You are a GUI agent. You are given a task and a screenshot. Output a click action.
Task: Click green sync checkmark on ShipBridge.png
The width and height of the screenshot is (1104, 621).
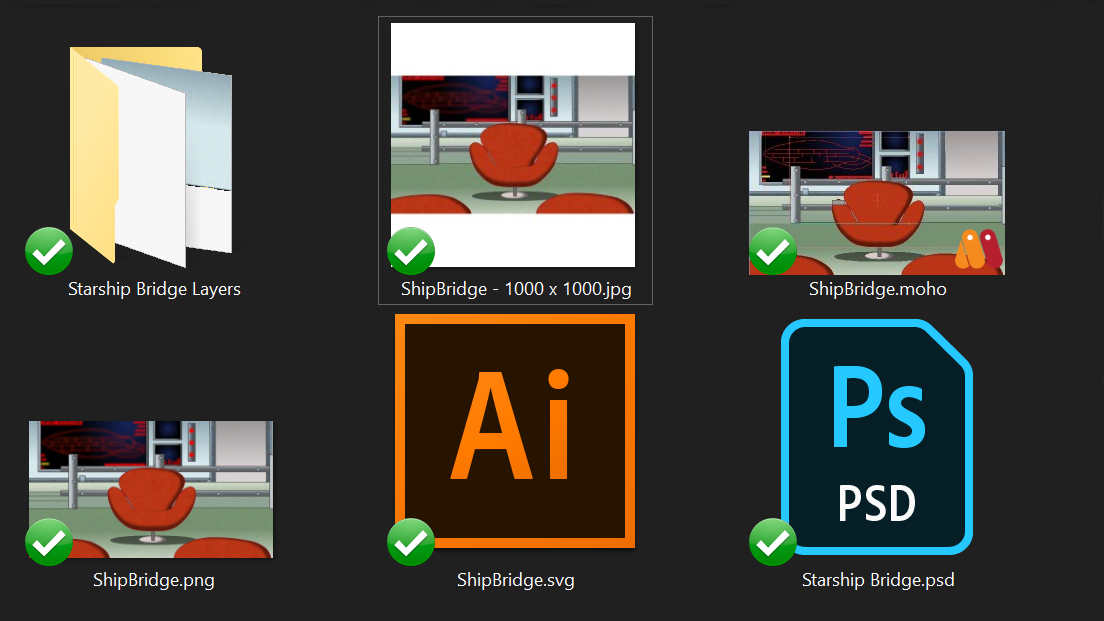[x=48, y=542]
